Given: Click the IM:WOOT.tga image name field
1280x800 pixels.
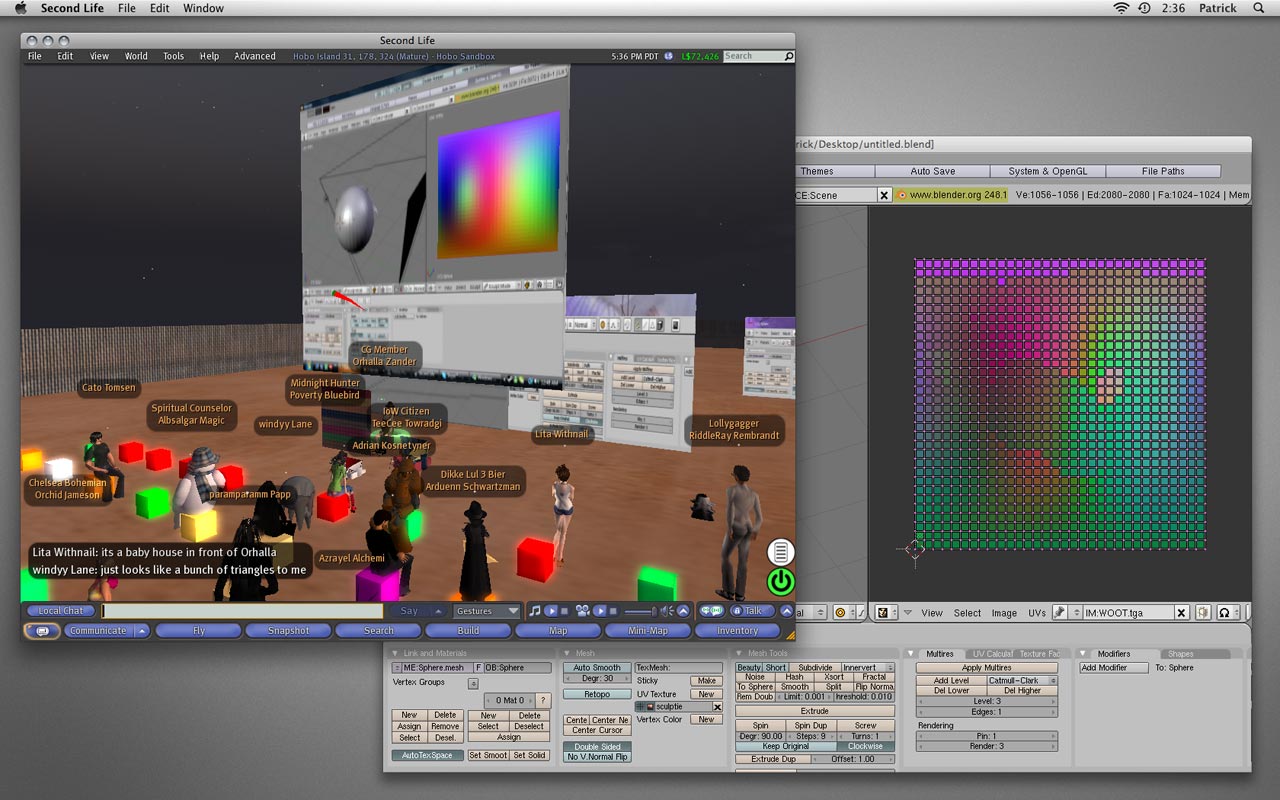Looking at the screenshot, I should (1128, 613).
